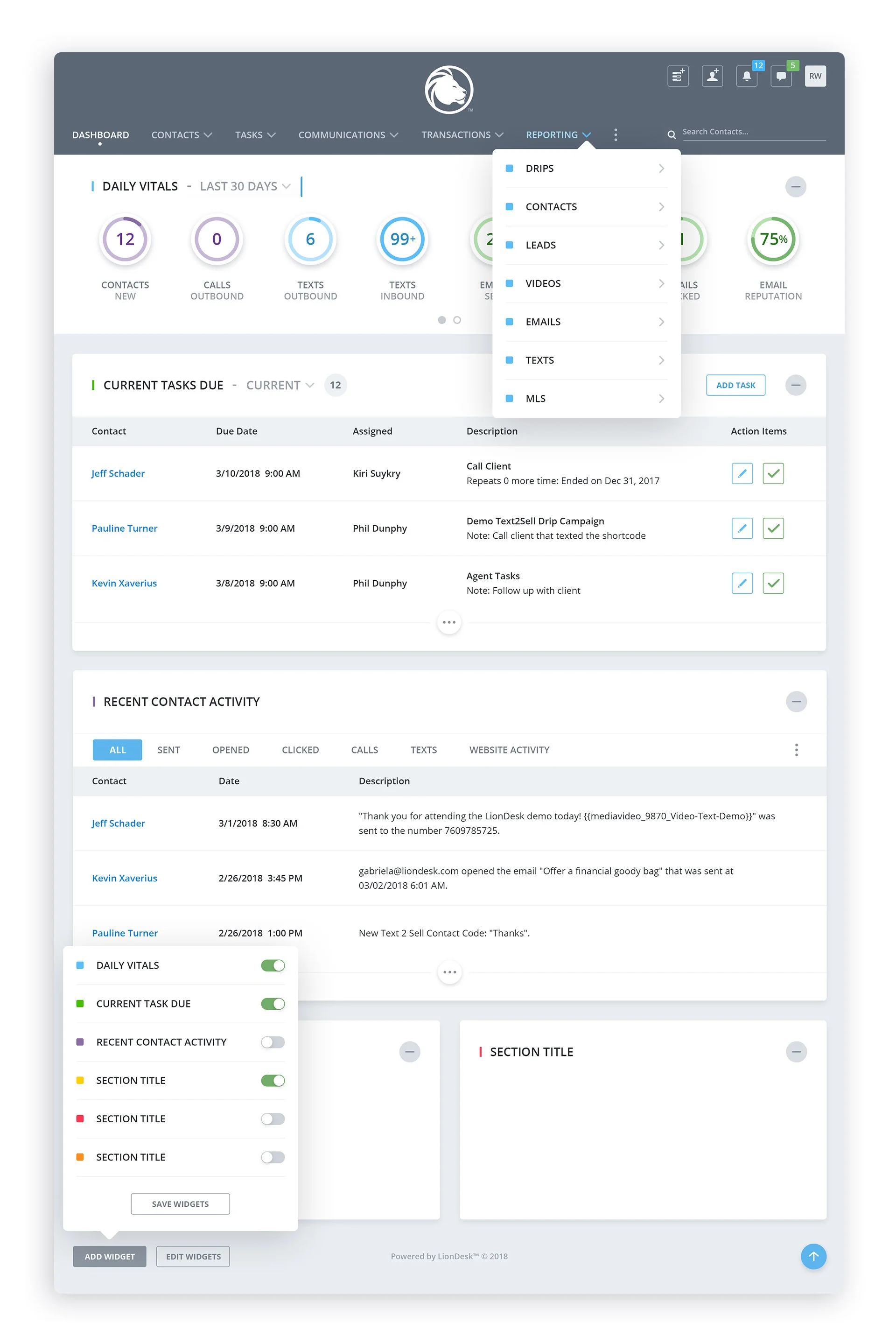Image resolution: width=896 pixels, height=1344 pixels.
Task: Open the notifications bell icon
Action: tap(746, 76)
